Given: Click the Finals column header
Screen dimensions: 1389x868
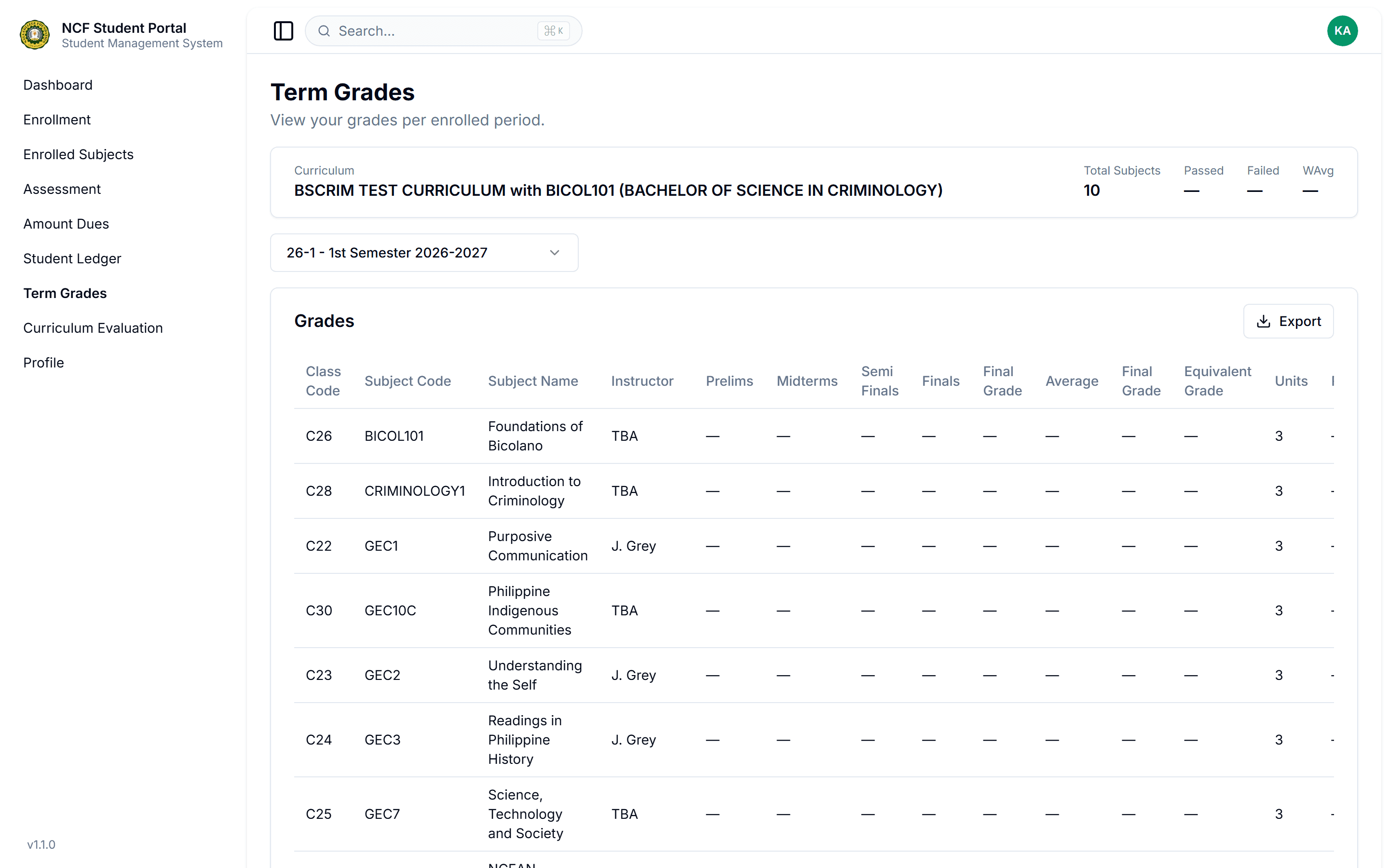Looking at the screenshot, I should tap(941, 381).
